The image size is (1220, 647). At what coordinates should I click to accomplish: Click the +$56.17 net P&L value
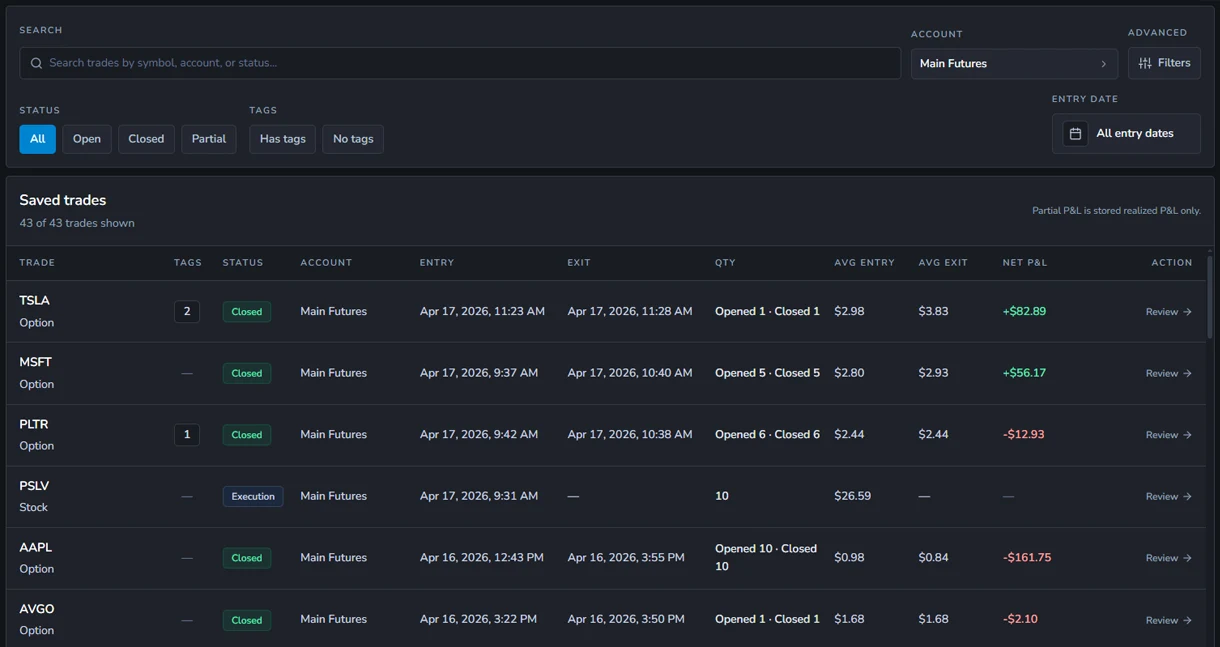[1024, 373]
